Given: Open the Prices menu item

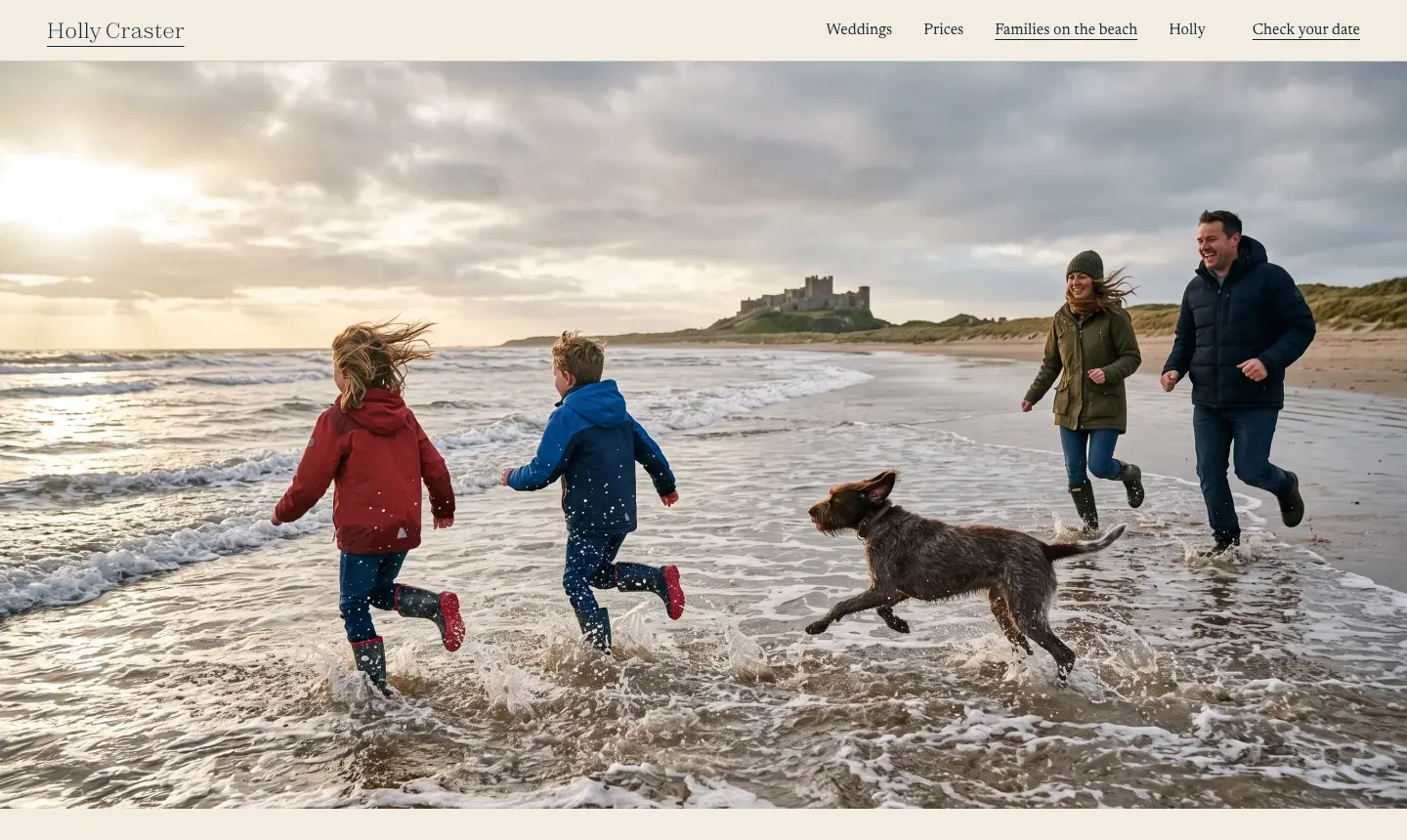Looking at the screenshot, I should (943, 29).
